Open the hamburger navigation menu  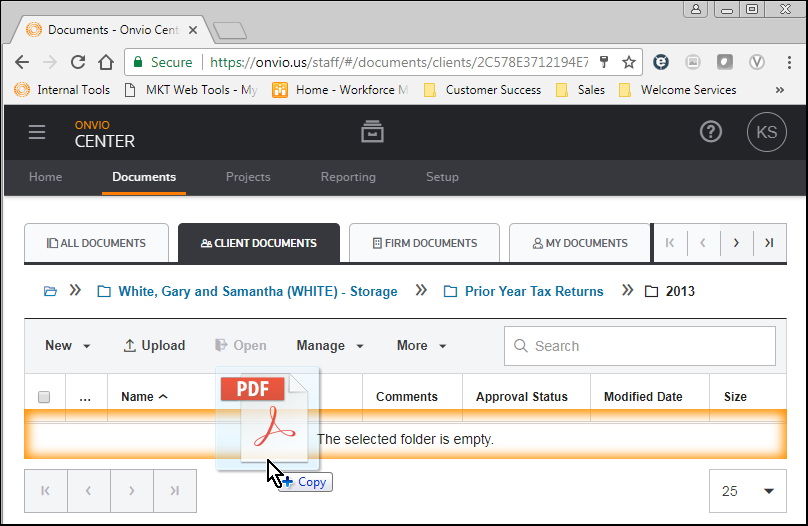(x=37, y=132)
